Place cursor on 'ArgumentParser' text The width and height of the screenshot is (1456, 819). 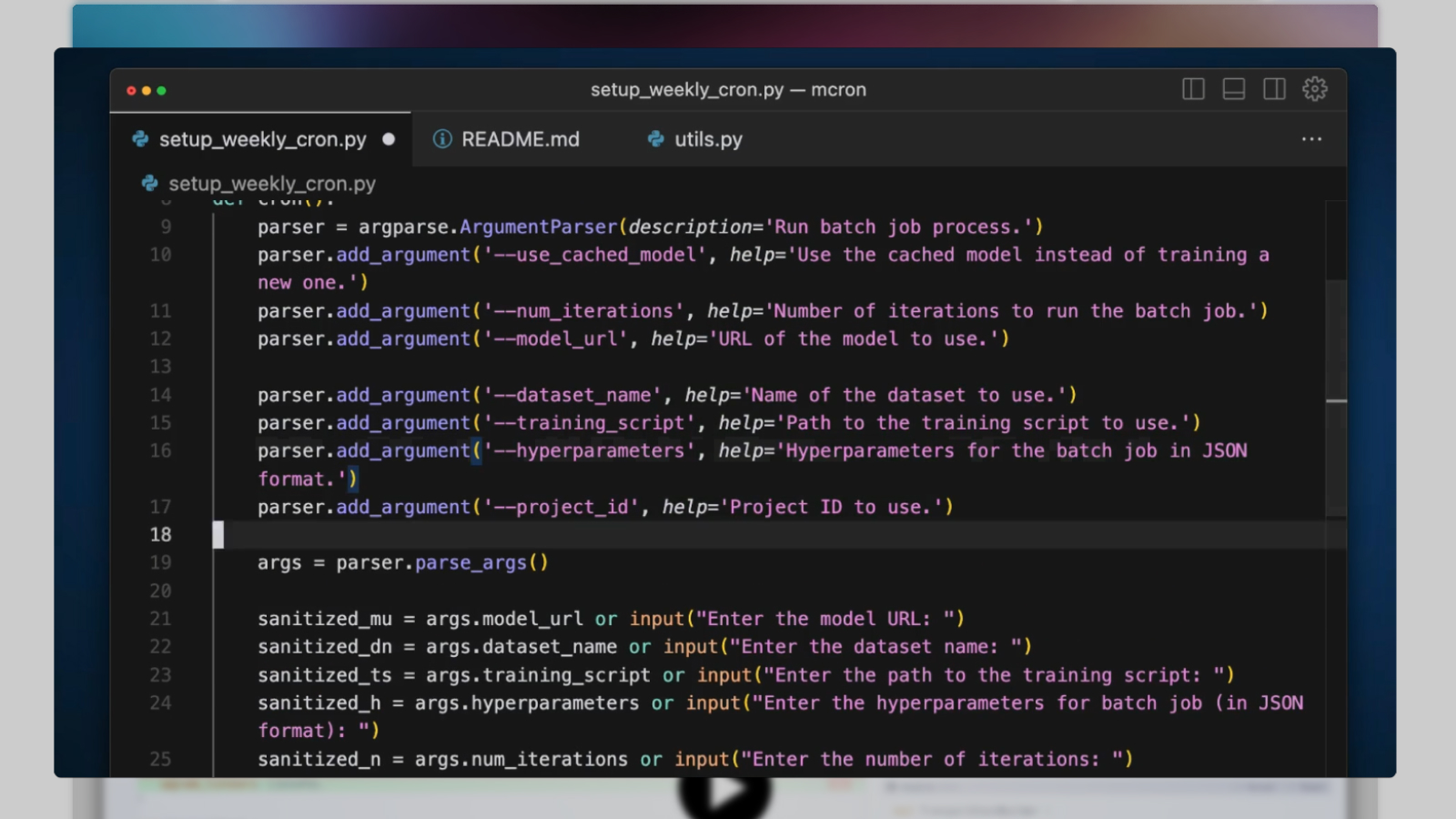(x=539, y=227)
